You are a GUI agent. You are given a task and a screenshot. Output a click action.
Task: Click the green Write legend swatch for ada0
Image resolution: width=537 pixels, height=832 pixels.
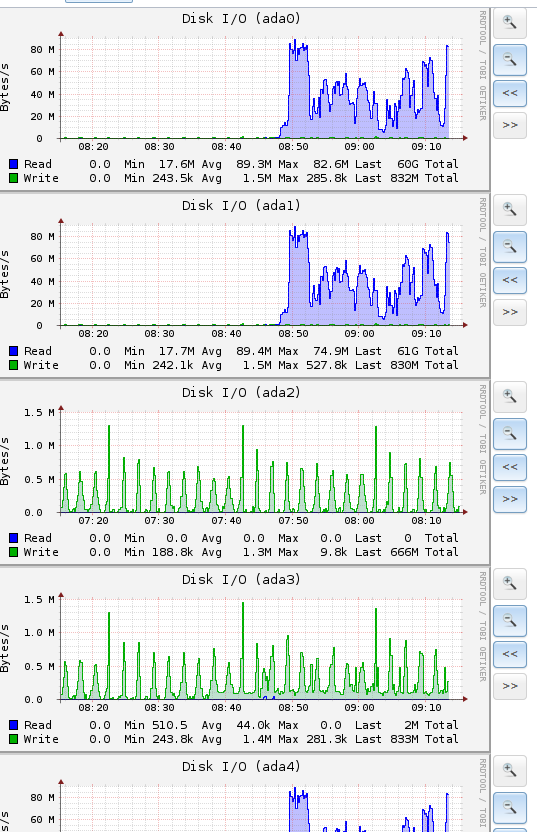[x=13, y=178]
